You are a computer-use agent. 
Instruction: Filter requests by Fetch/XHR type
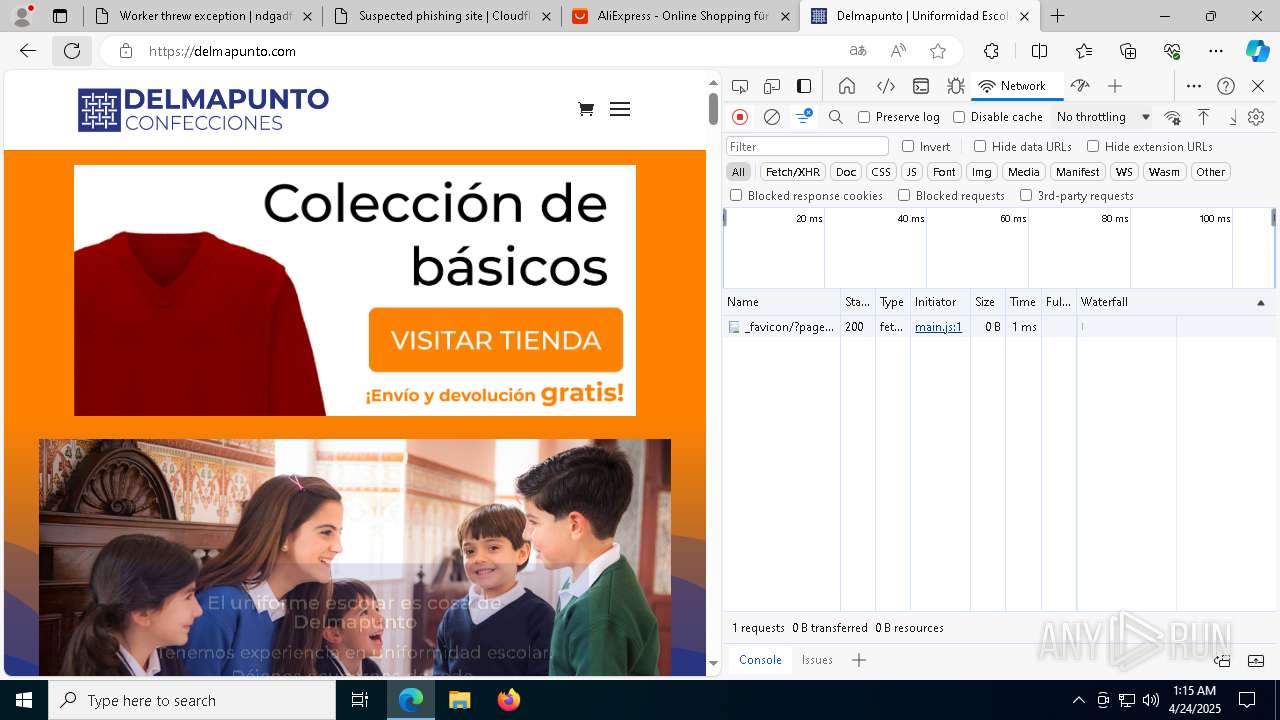[x=793, y=172]
